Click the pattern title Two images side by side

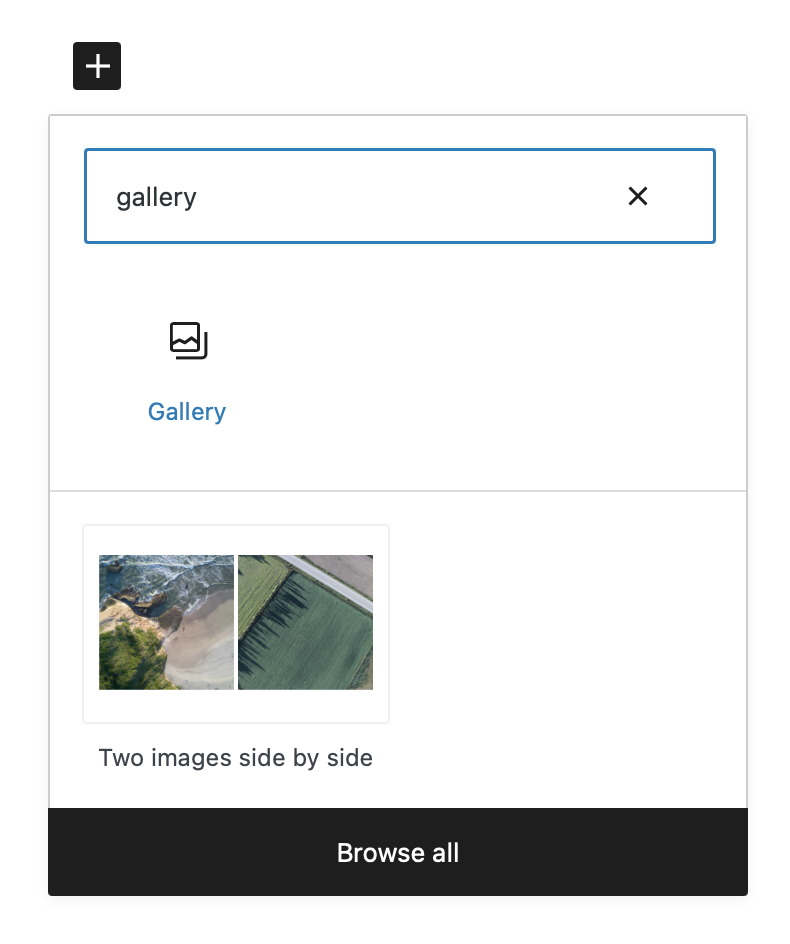click(235, 758)
